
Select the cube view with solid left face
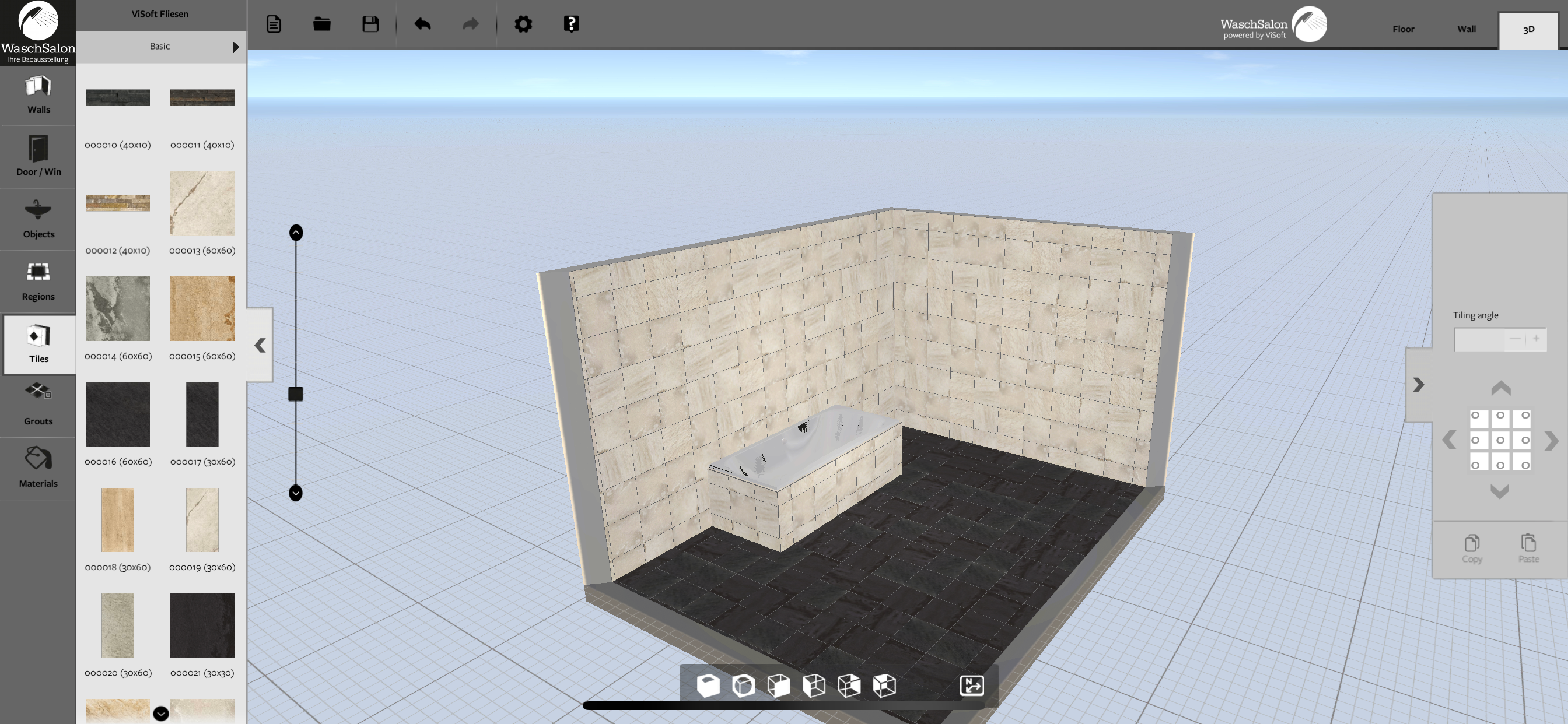pos(814,686)
